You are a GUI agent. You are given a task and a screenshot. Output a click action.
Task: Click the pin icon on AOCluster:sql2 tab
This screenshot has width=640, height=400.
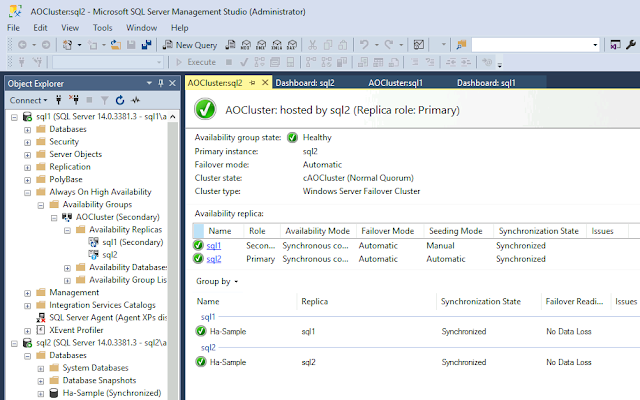click(x=252, y=83)
